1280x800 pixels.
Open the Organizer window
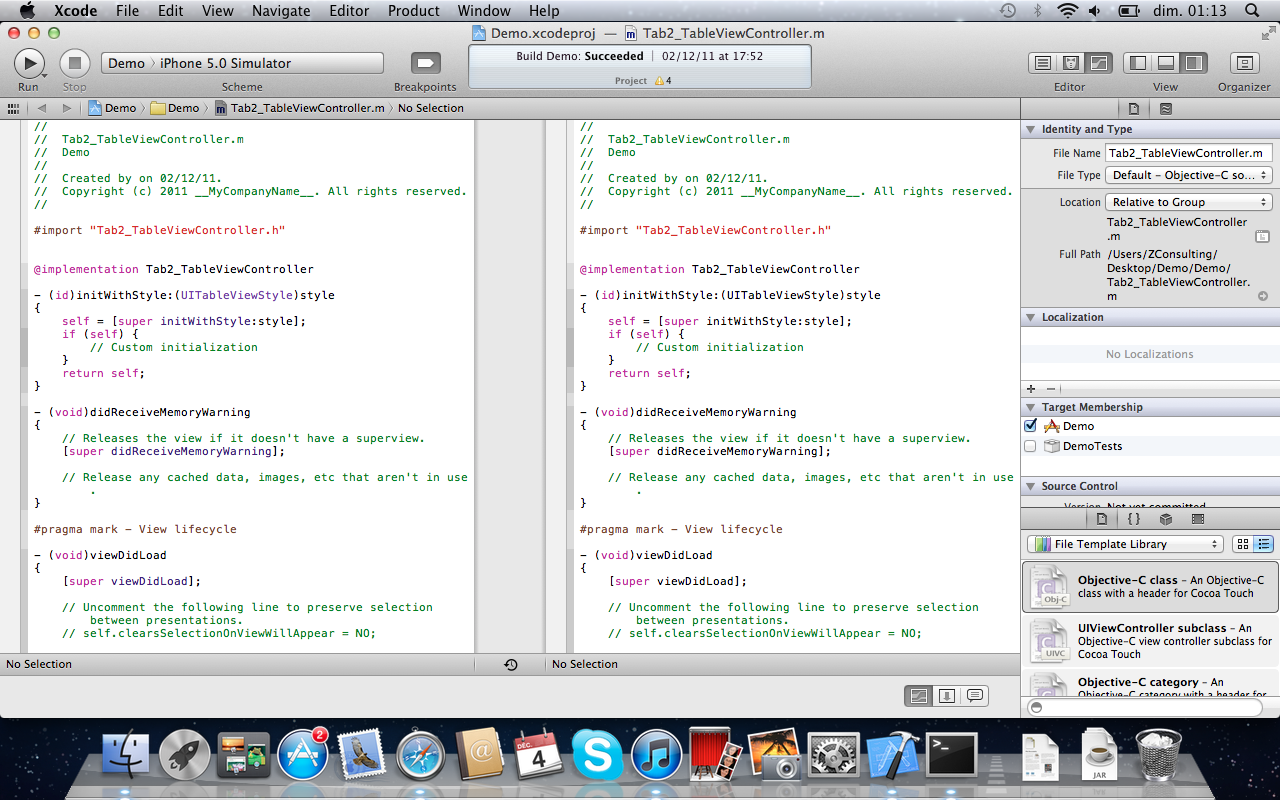pyautogui.click(x=1244, y=63)
